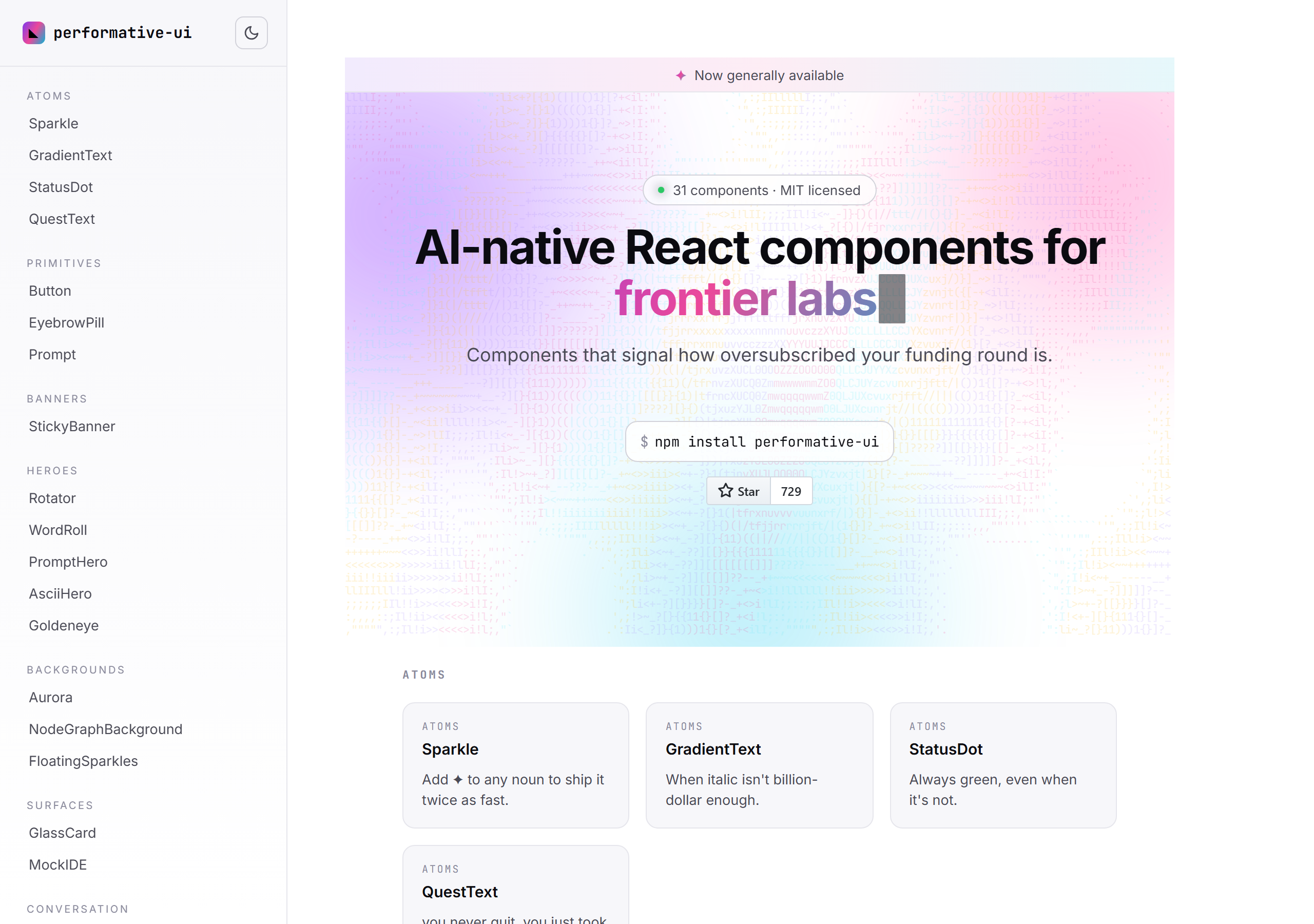Toggle dark mode with the moon icon
This screenshot has width=1314, height=924.
click(251, 33)
